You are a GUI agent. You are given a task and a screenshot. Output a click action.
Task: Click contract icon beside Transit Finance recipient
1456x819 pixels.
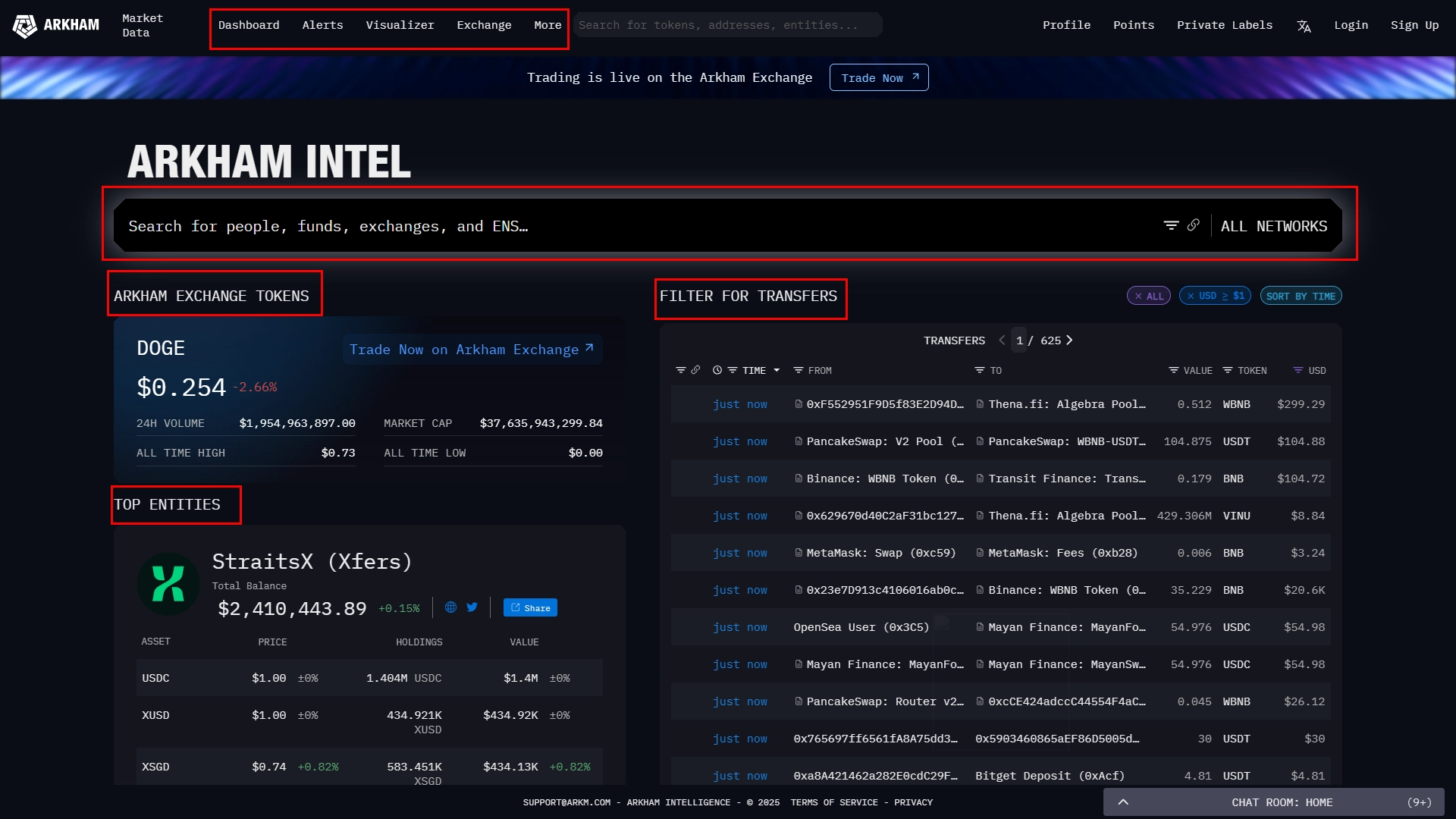pos(981,479)
